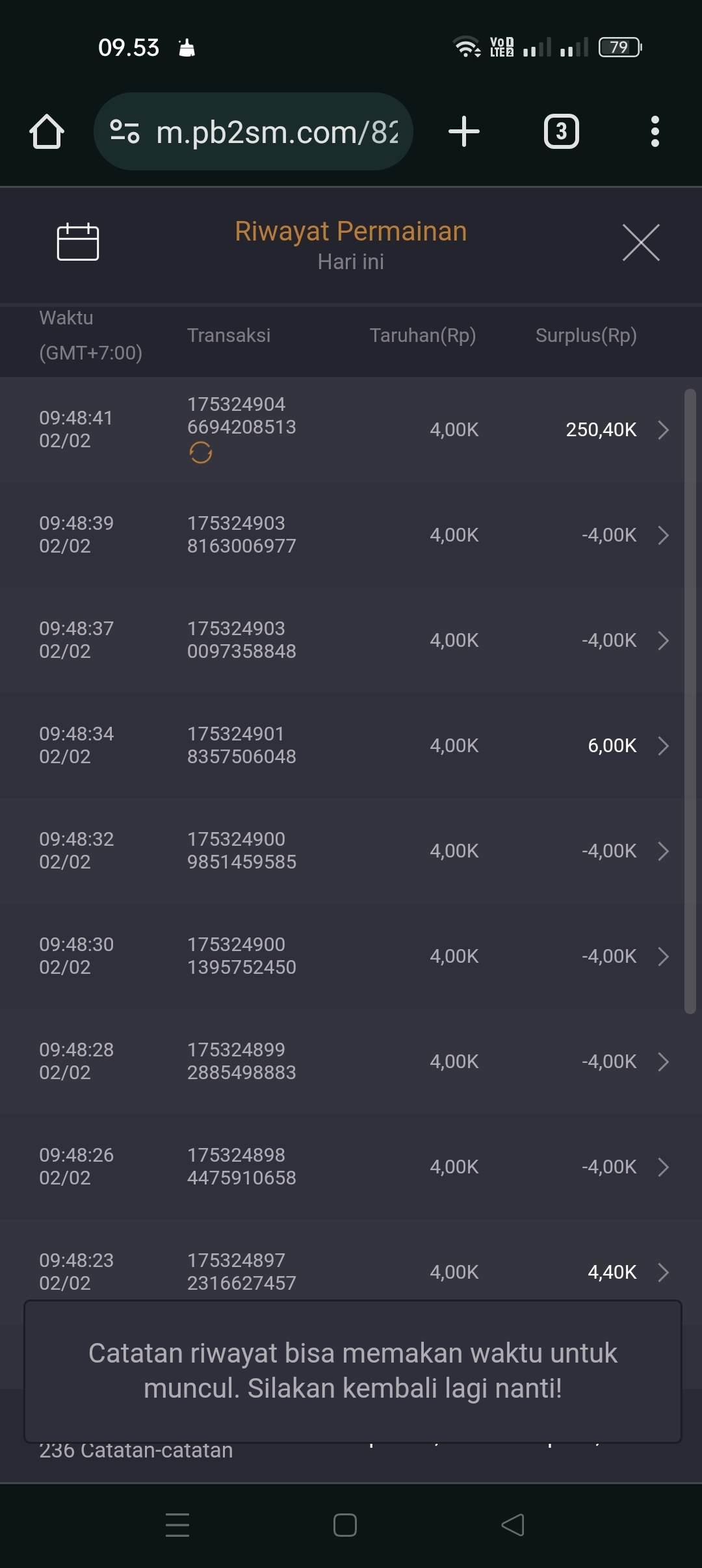This screenshot has width=702, height=1568.
Task: Open details for the 09:48:39 bet
Action: pos(663,535)
